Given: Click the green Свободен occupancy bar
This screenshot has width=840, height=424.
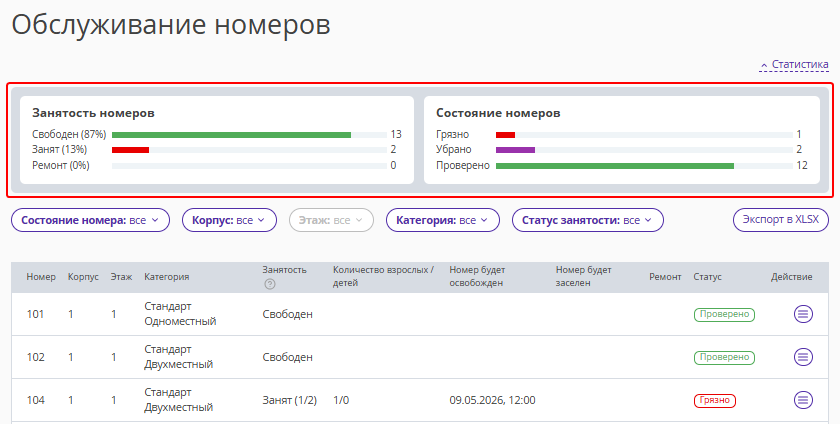Looking at the screenshot, I should point(231,135).
